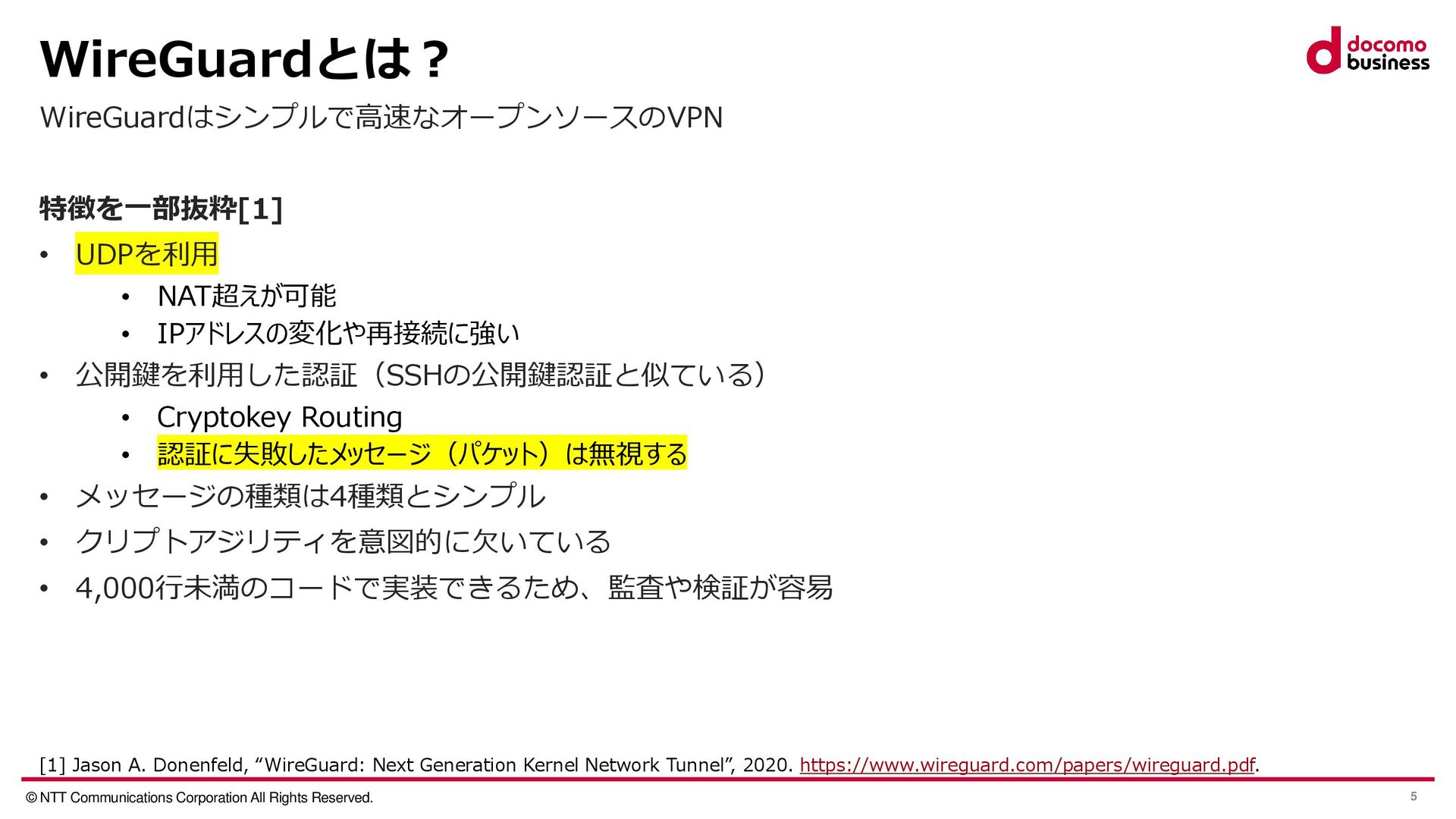This screenshot has width=1456, height=819.
Task: Click the NTT Communications copyright footer
Action: 199,798
